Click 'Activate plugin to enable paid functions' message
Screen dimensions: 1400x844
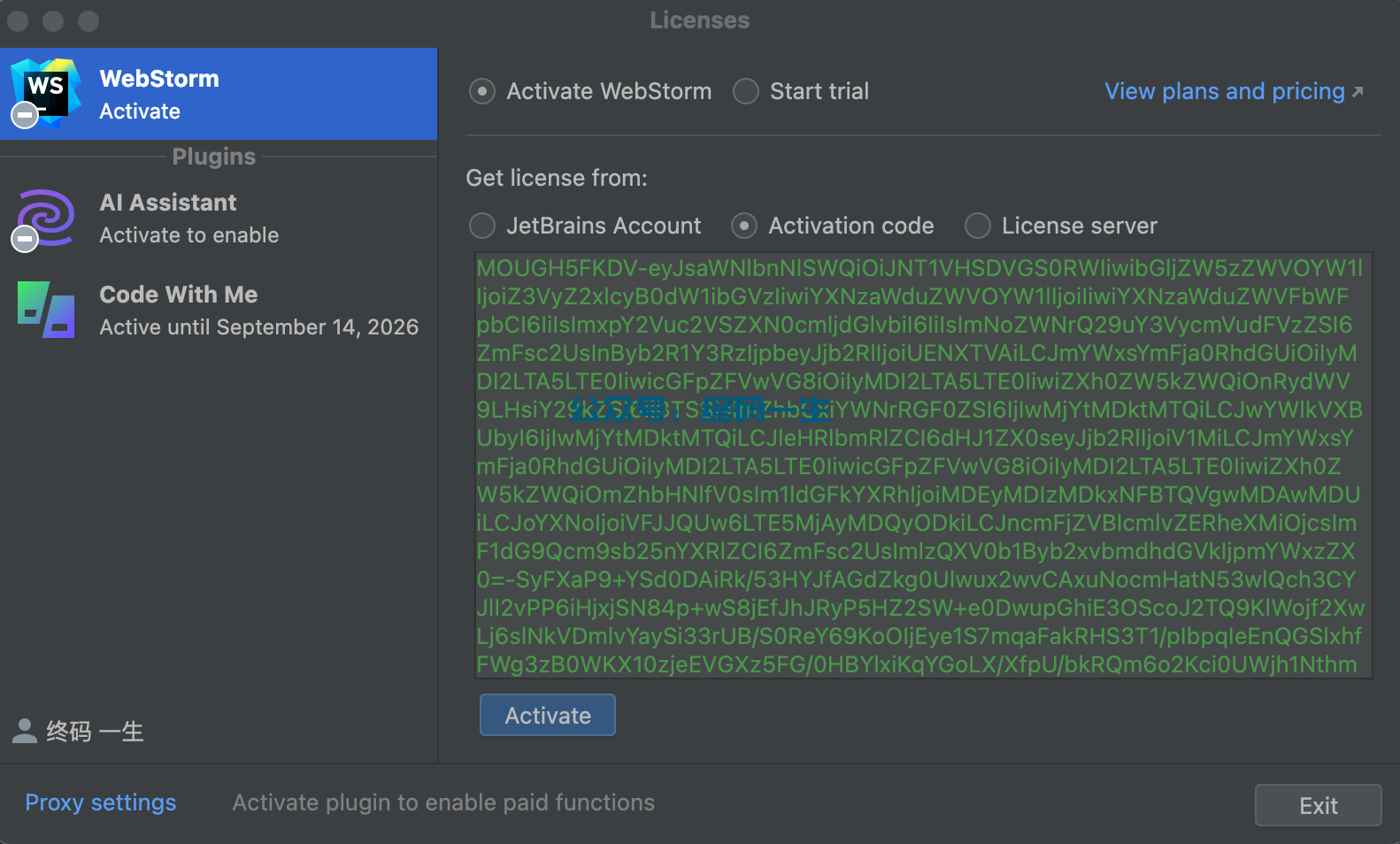click(443, 802)
